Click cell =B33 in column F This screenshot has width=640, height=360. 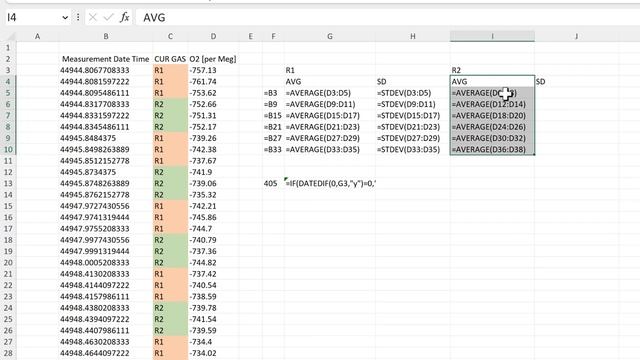click(273, 149)
